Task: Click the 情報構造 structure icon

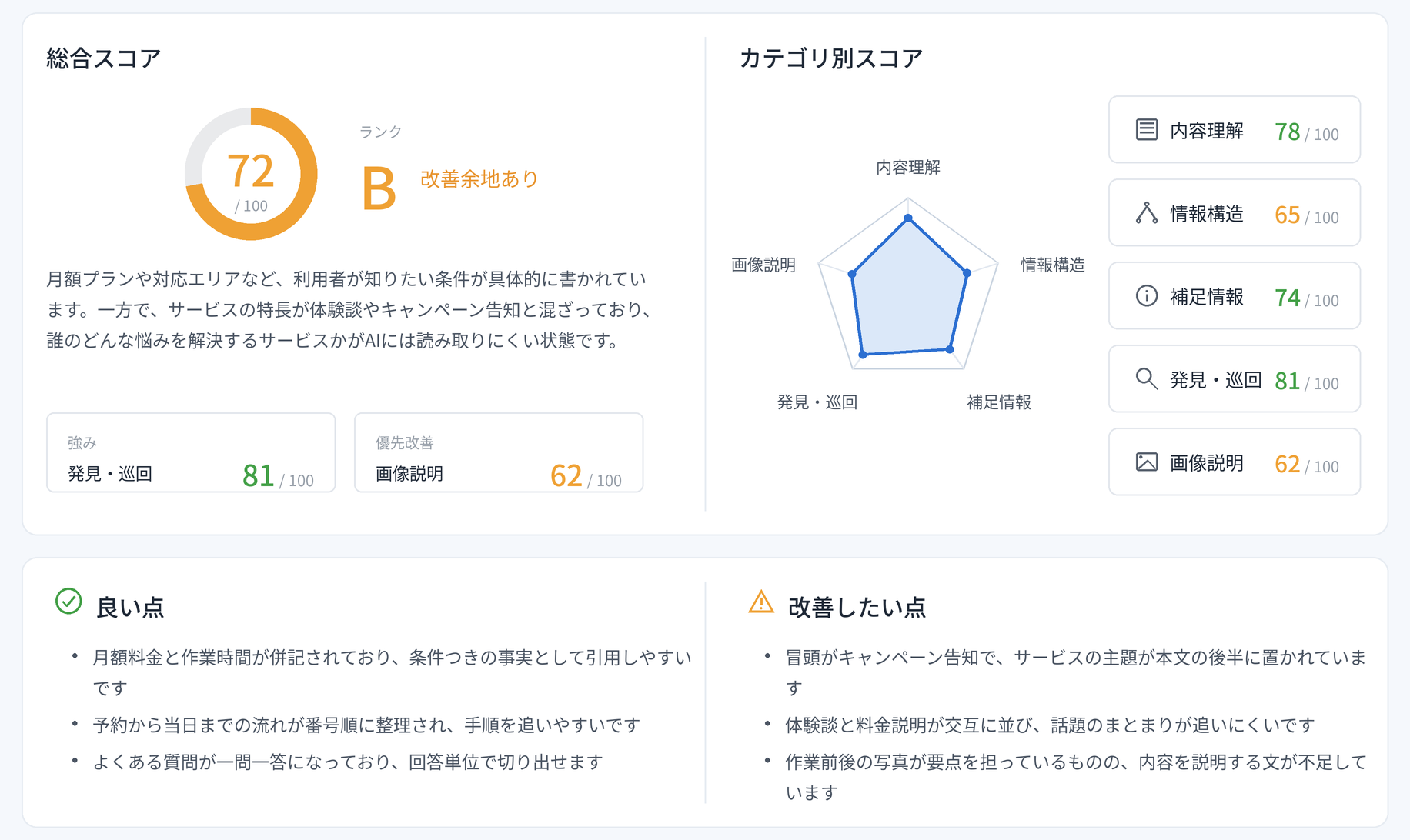Action: pyautogui.click(x=1146, y=212)
